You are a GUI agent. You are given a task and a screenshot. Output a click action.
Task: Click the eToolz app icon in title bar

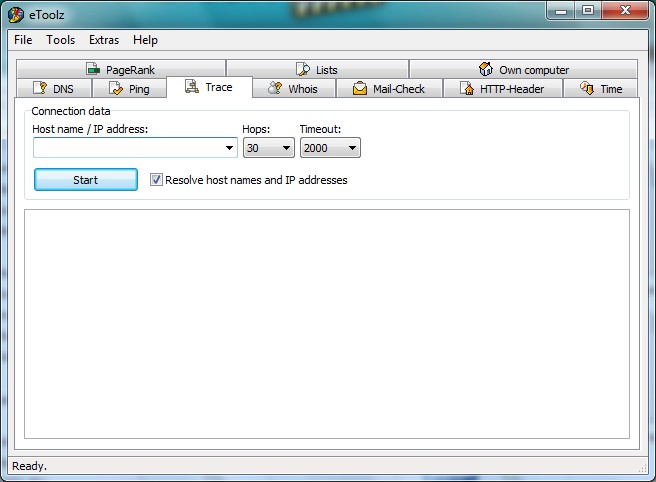tap(15, 15)
